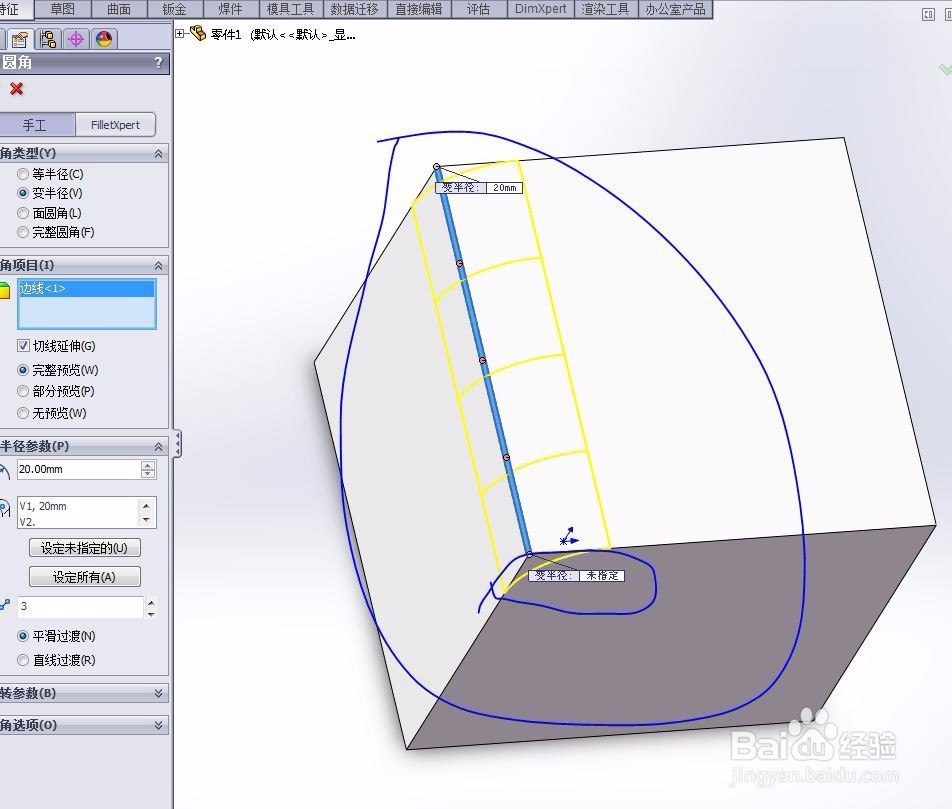
Task: Click 设定所有 set all button
Action: pos(84,576)
